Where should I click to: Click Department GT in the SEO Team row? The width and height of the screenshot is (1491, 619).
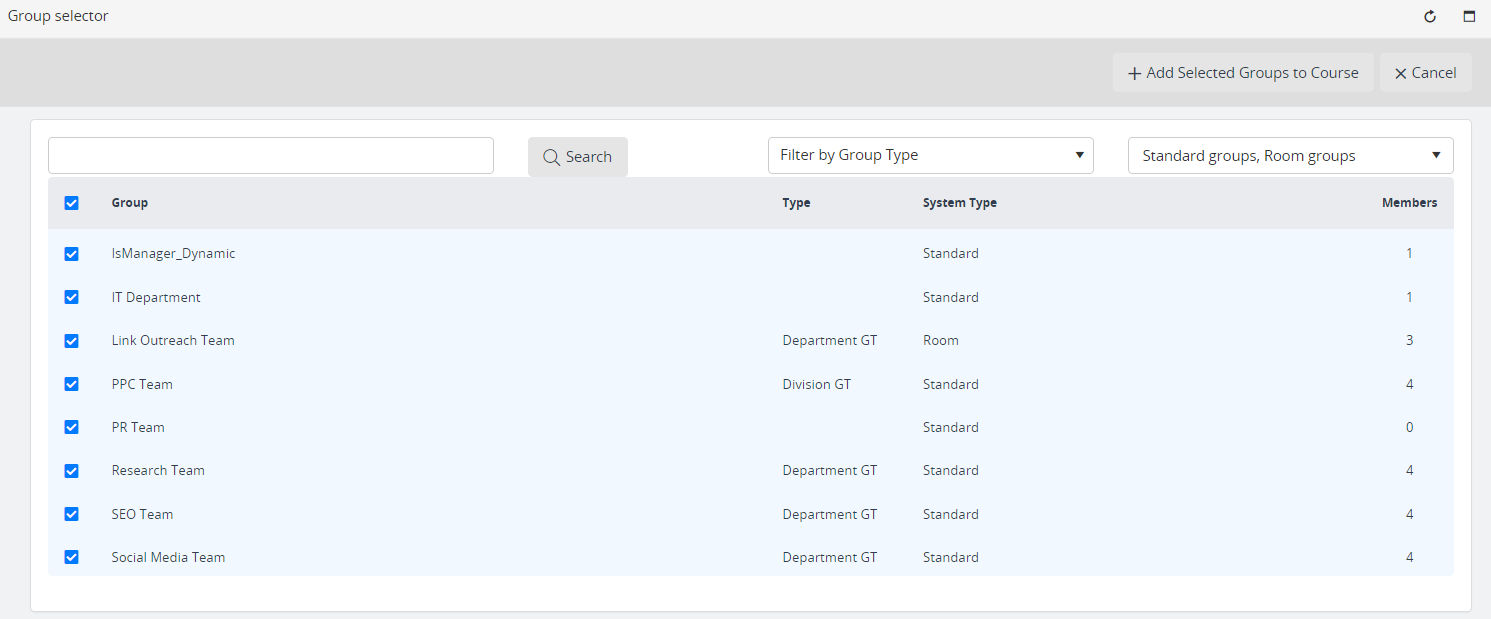tap(830, 514)
